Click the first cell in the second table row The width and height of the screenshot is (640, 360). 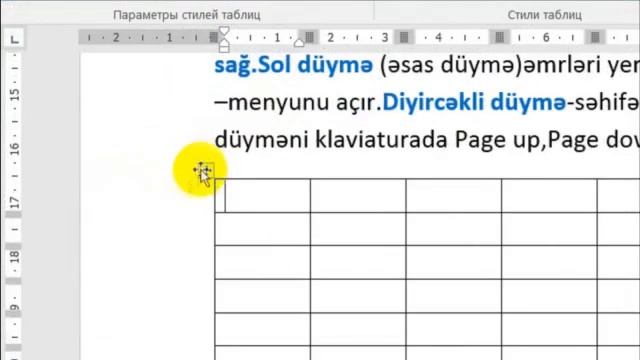[x=262, y=229]
